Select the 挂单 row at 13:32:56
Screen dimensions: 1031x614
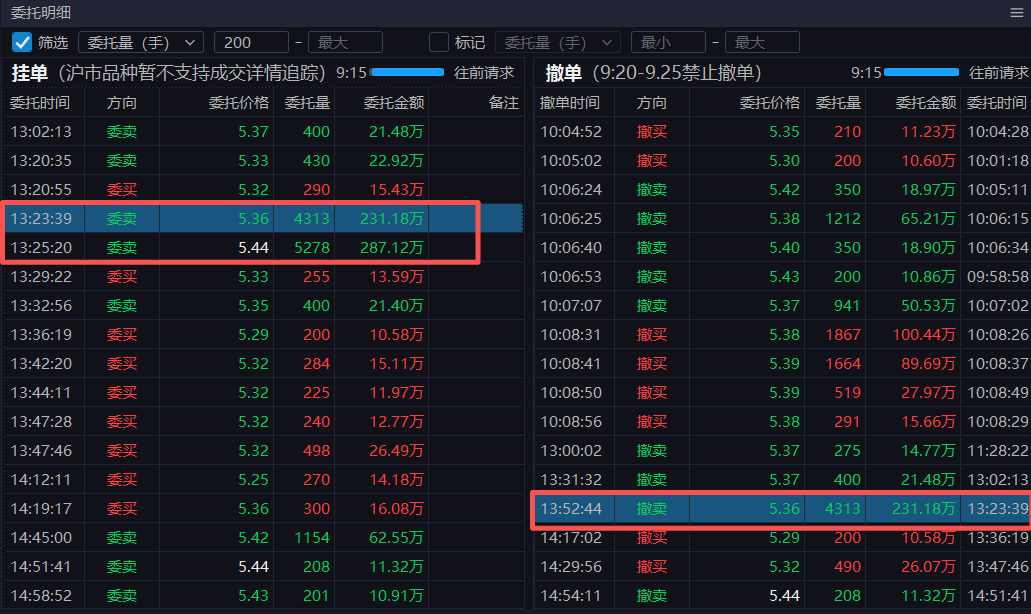pyautogui.click(x=263, y=305)
